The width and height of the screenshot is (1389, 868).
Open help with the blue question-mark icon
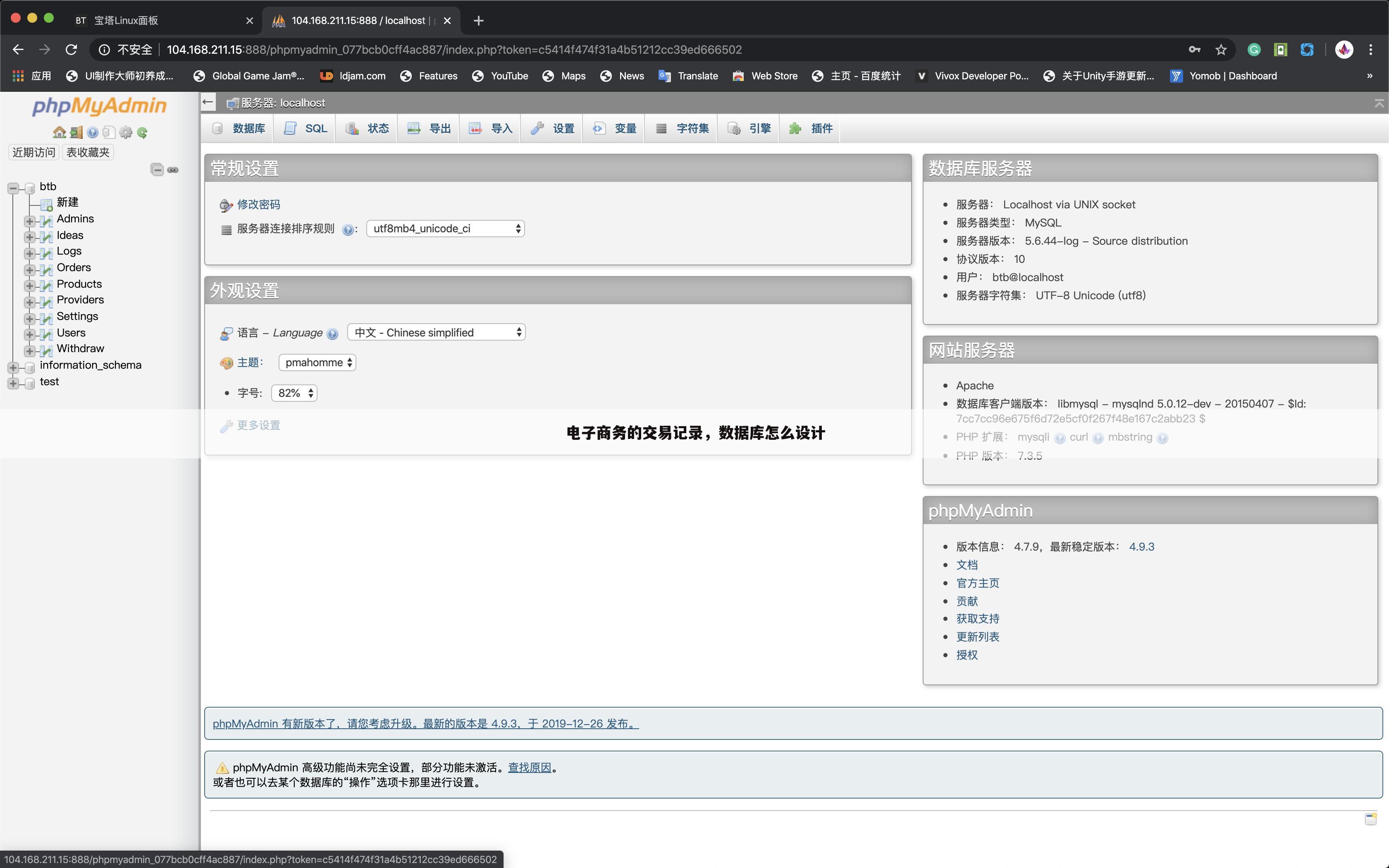pyautogui.click(x=93, y=132)
